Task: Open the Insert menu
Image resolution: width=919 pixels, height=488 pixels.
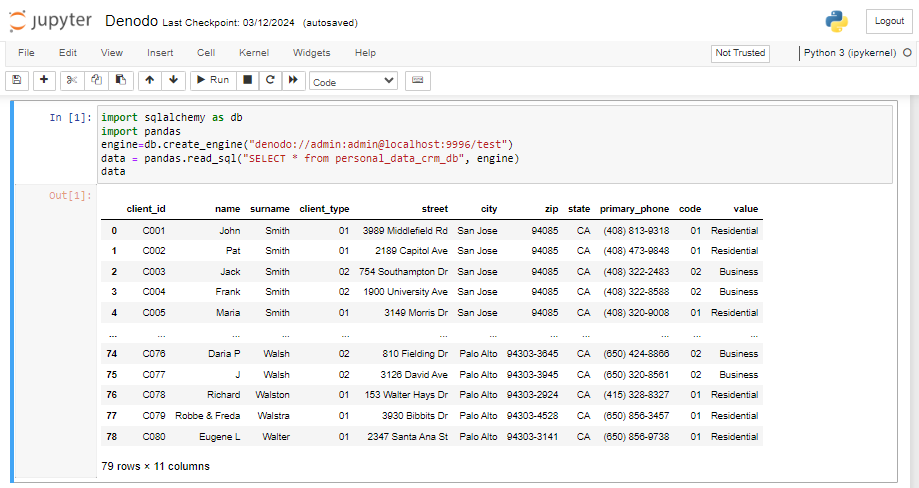Action: click(x=160, y=53)
